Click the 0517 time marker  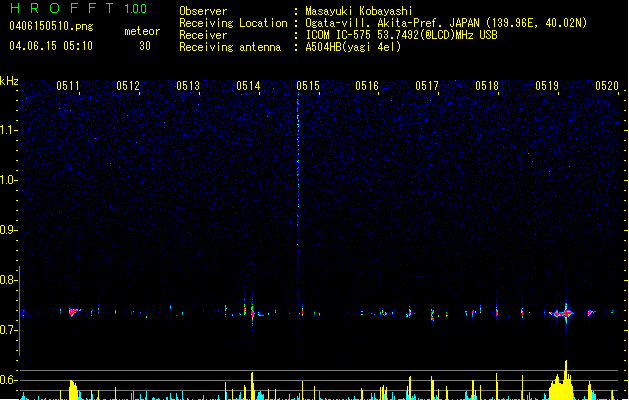(x=427, y=86)
